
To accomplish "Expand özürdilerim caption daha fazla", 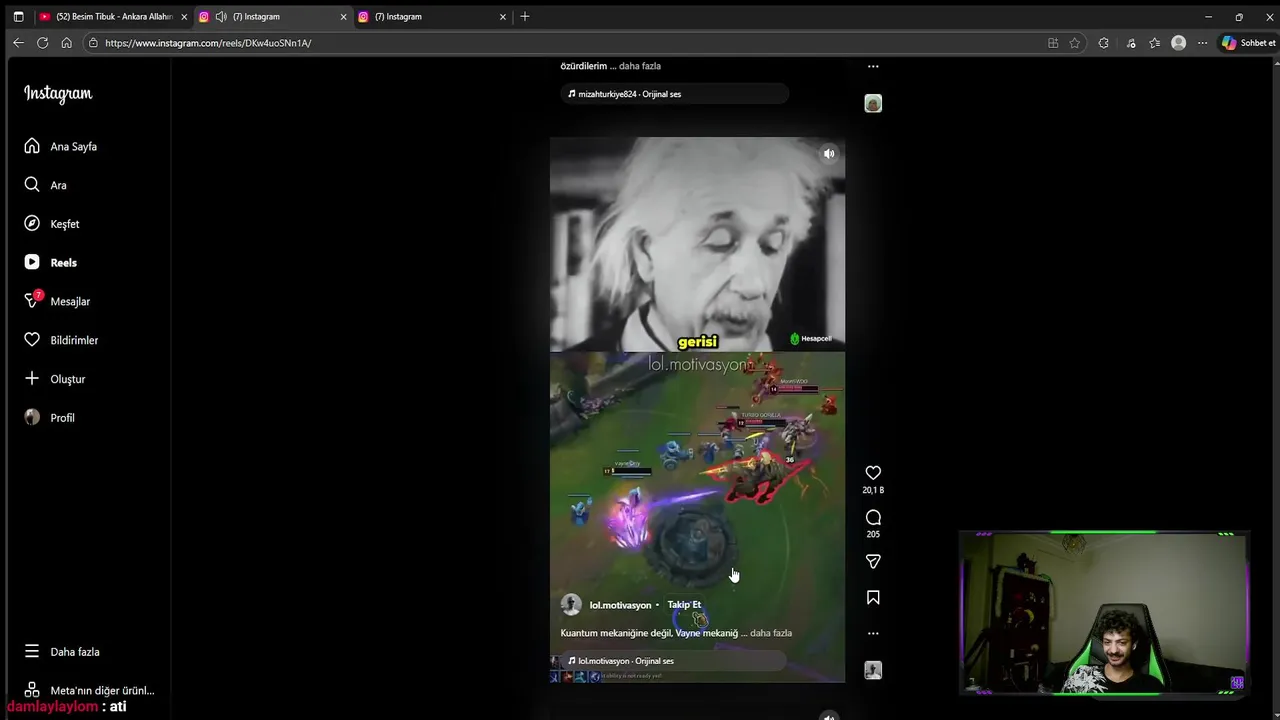I will point(640,66).
